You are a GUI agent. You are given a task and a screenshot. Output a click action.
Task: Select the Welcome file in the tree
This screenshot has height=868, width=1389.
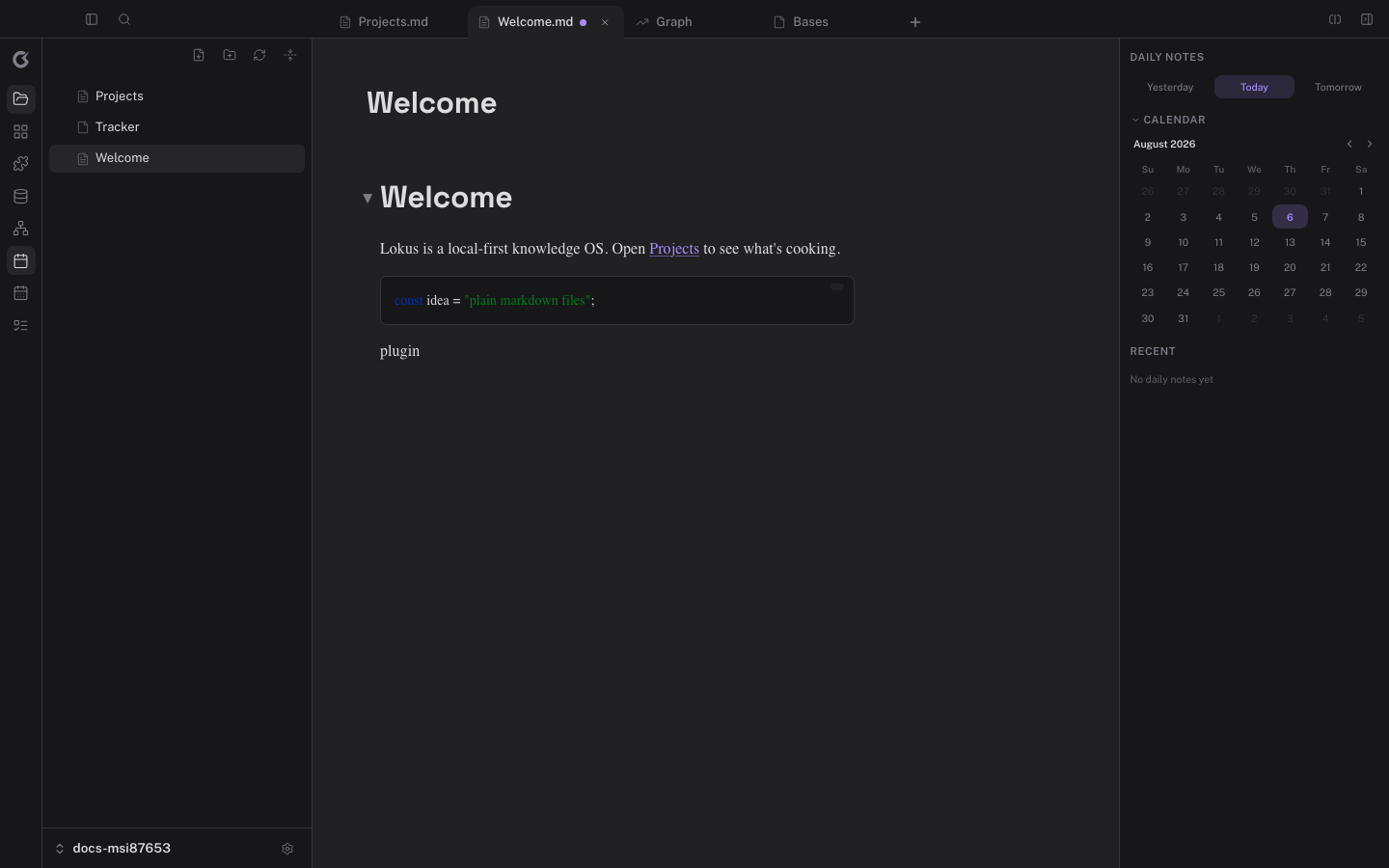[177, 158]
